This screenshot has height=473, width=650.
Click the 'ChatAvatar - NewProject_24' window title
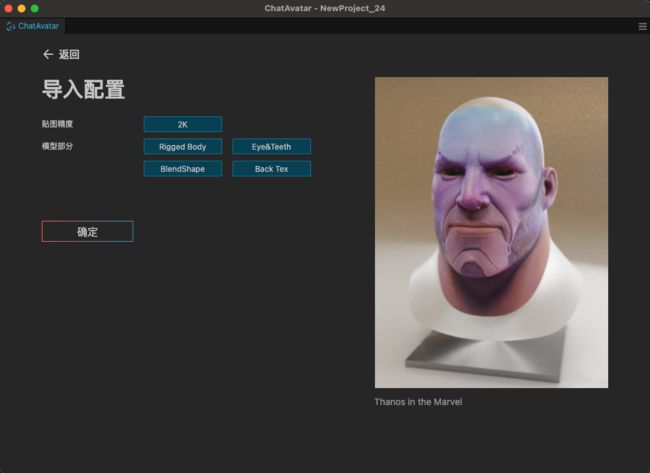click(325, 8)
